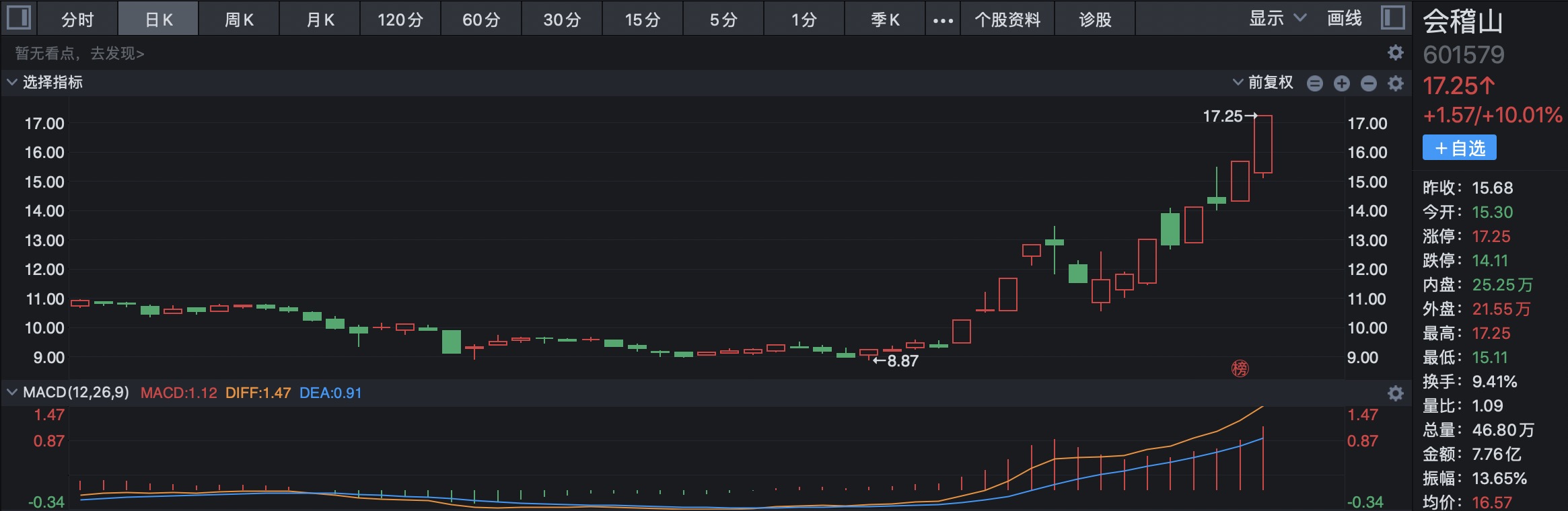The height and width of the screenshot is (511, 1568).
Task: Select the 120分 period tab
Action: pyautogui.click(x=400, y=19)
